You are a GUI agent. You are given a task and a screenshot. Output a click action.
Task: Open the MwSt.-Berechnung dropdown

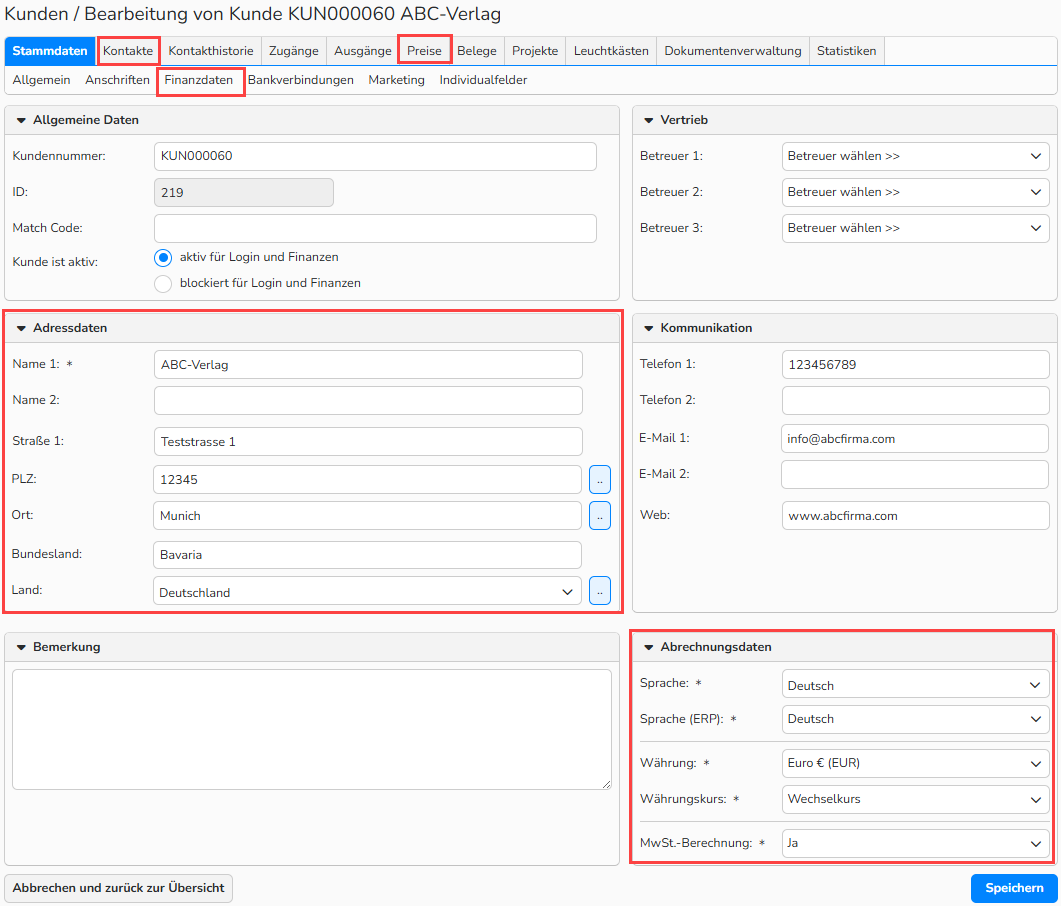click(x=915, y=844)
